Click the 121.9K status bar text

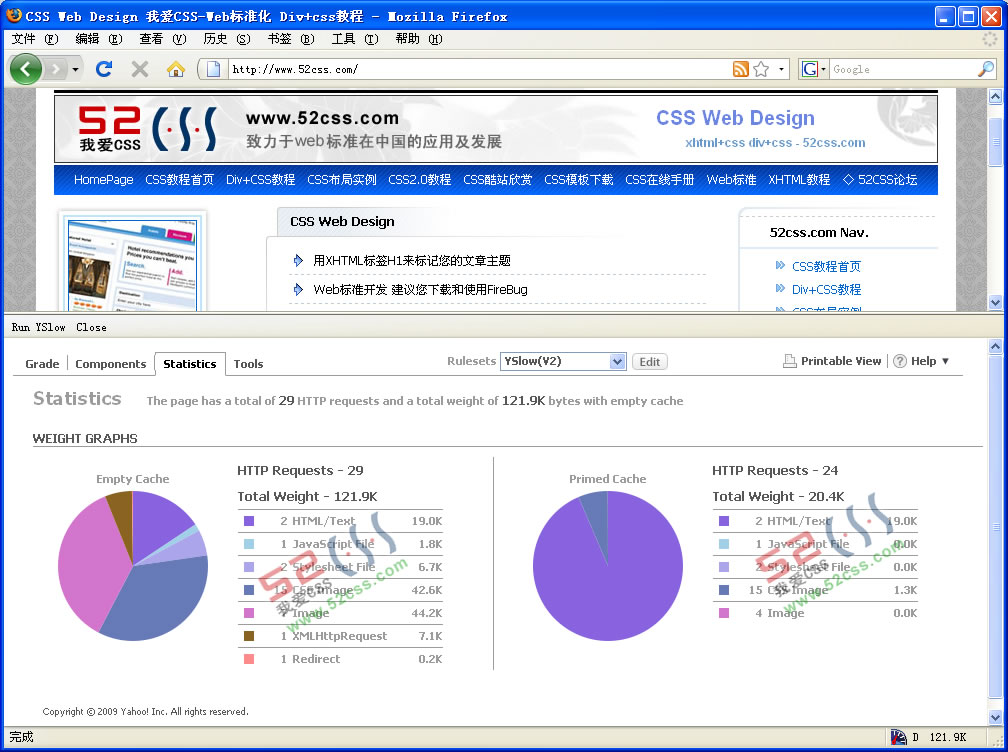click(948, 737)
